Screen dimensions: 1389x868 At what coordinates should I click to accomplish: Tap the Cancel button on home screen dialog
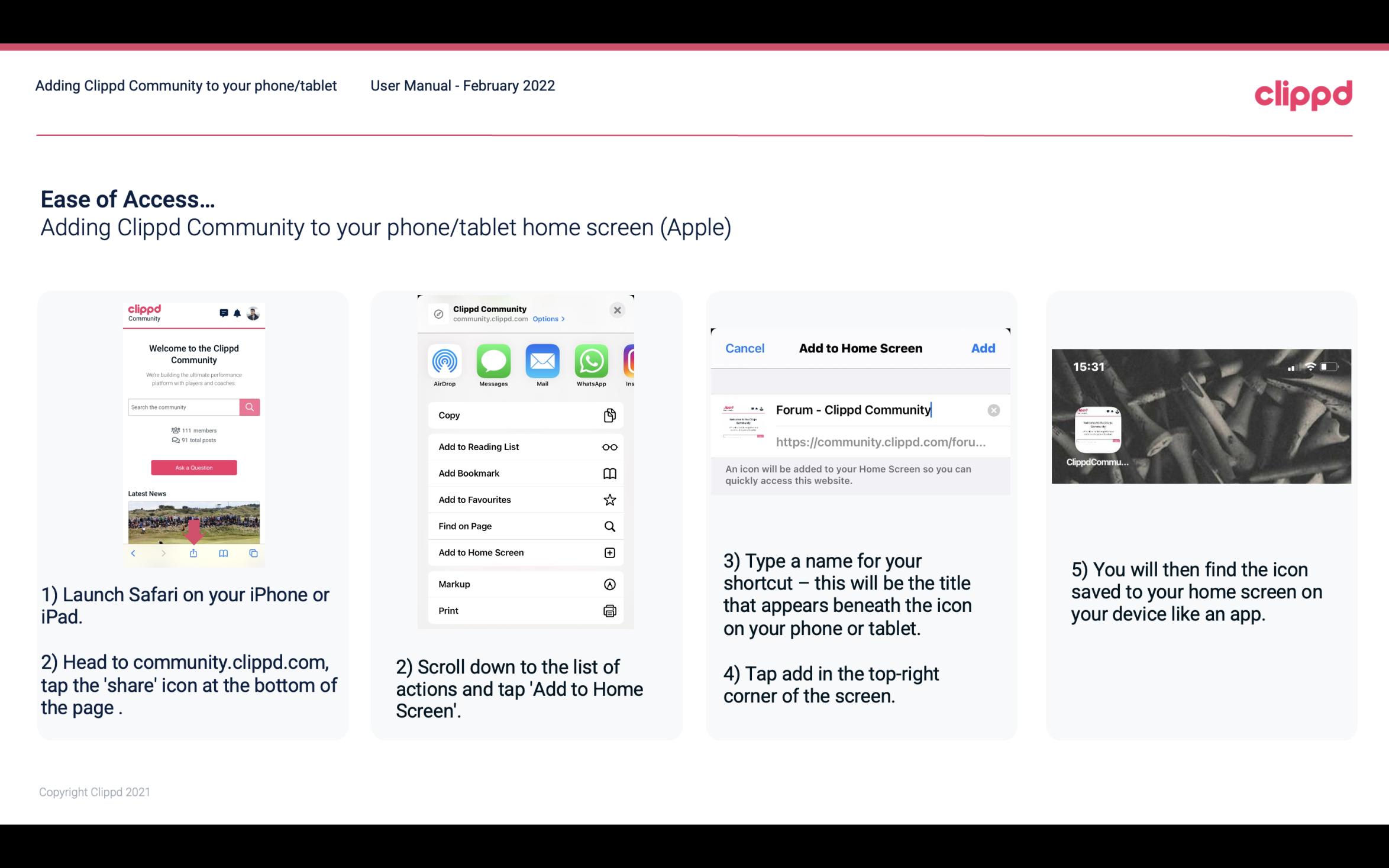tap(745, 347)
